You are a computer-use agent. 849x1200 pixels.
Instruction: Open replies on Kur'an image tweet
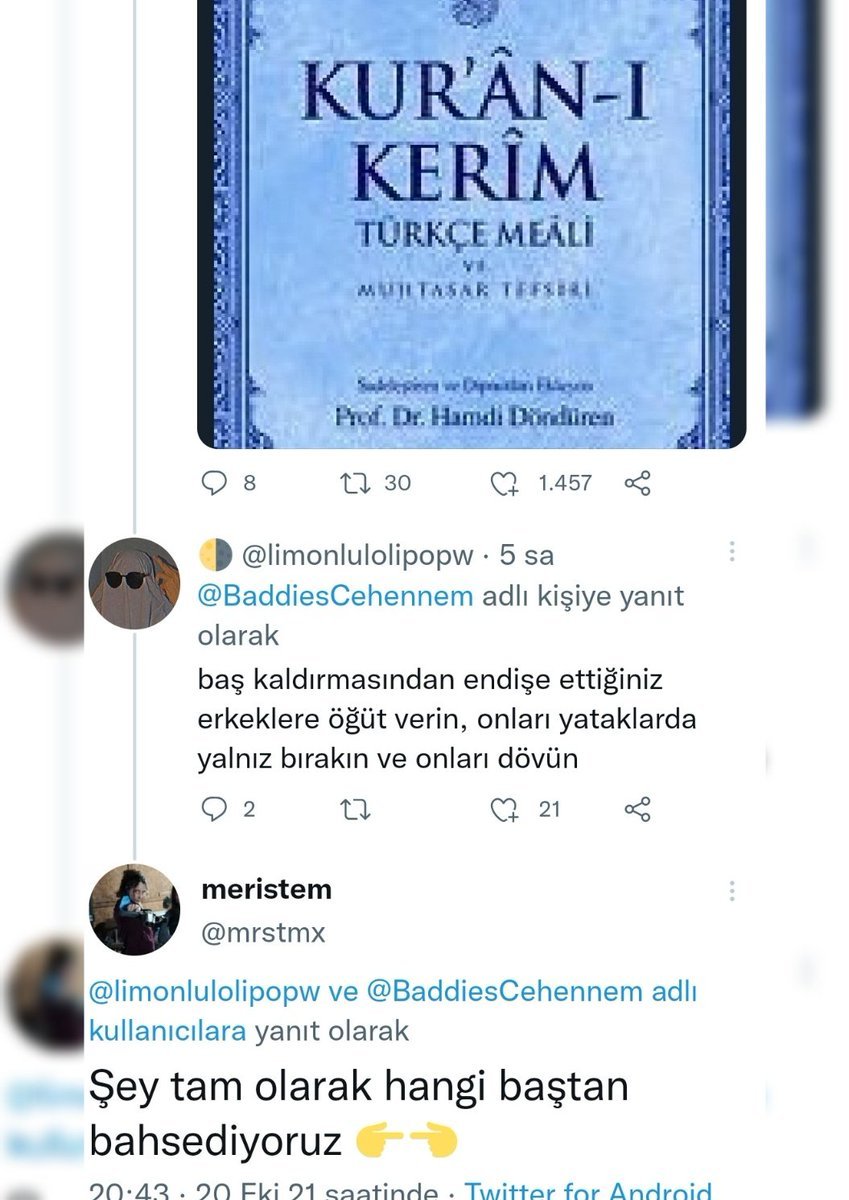[228, 483]
